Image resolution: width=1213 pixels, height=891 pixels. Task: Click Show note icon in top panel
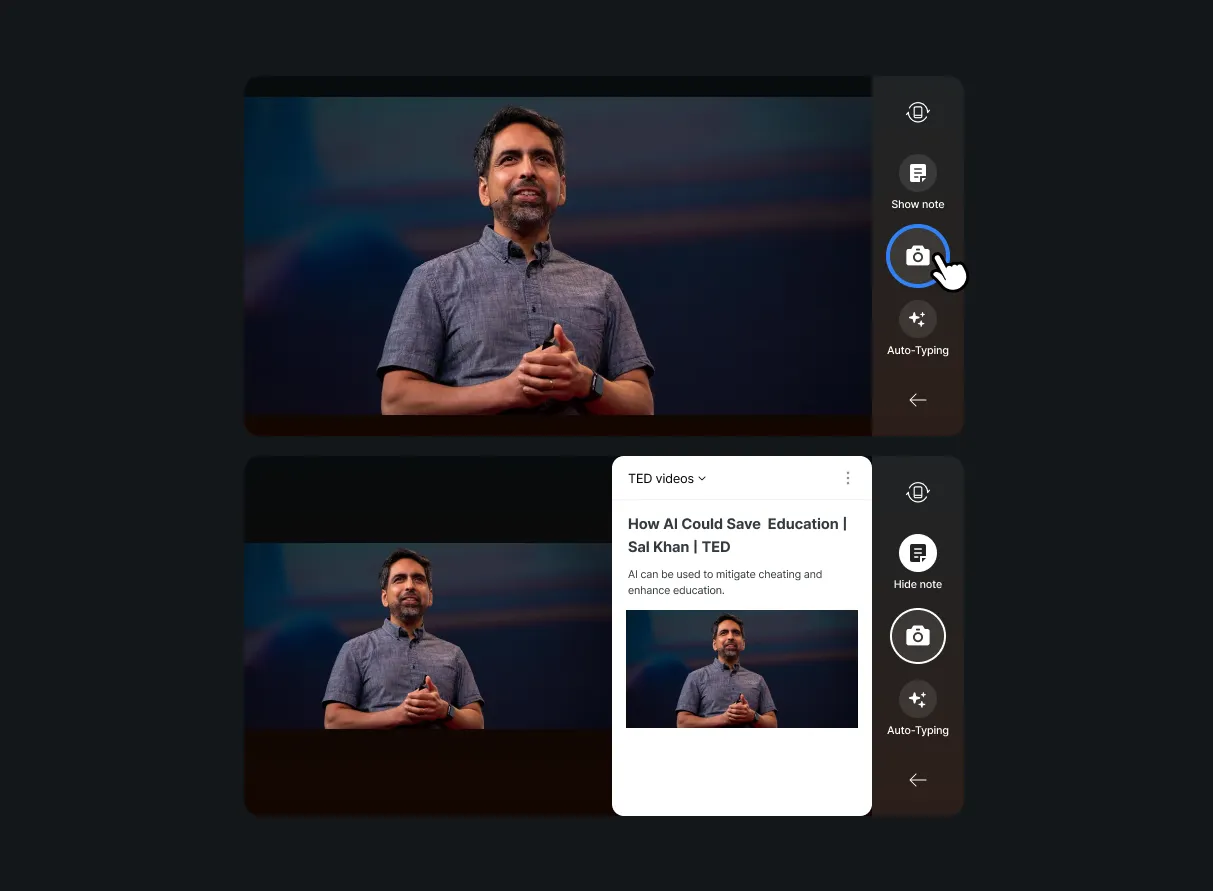[x=917, y=173]
